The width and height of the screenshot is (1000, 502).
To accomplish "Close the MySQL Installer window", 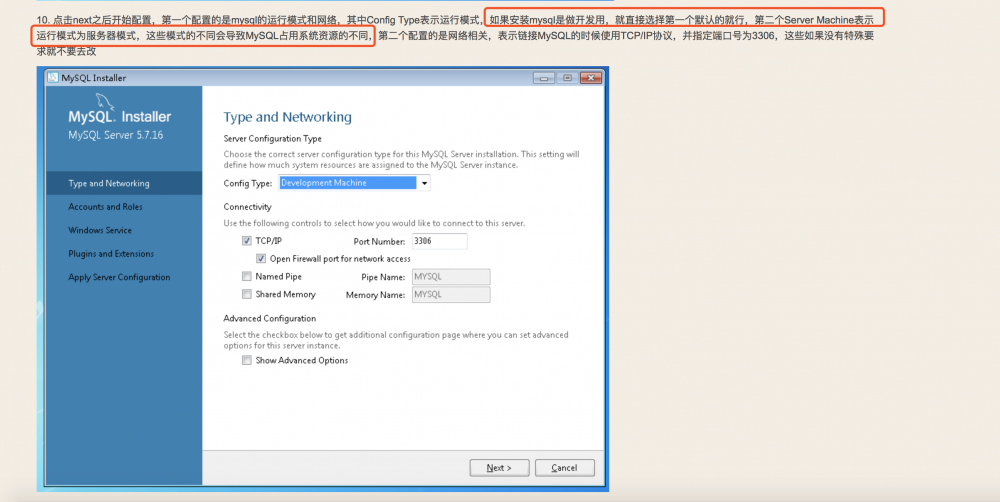I will coord(591,78).
